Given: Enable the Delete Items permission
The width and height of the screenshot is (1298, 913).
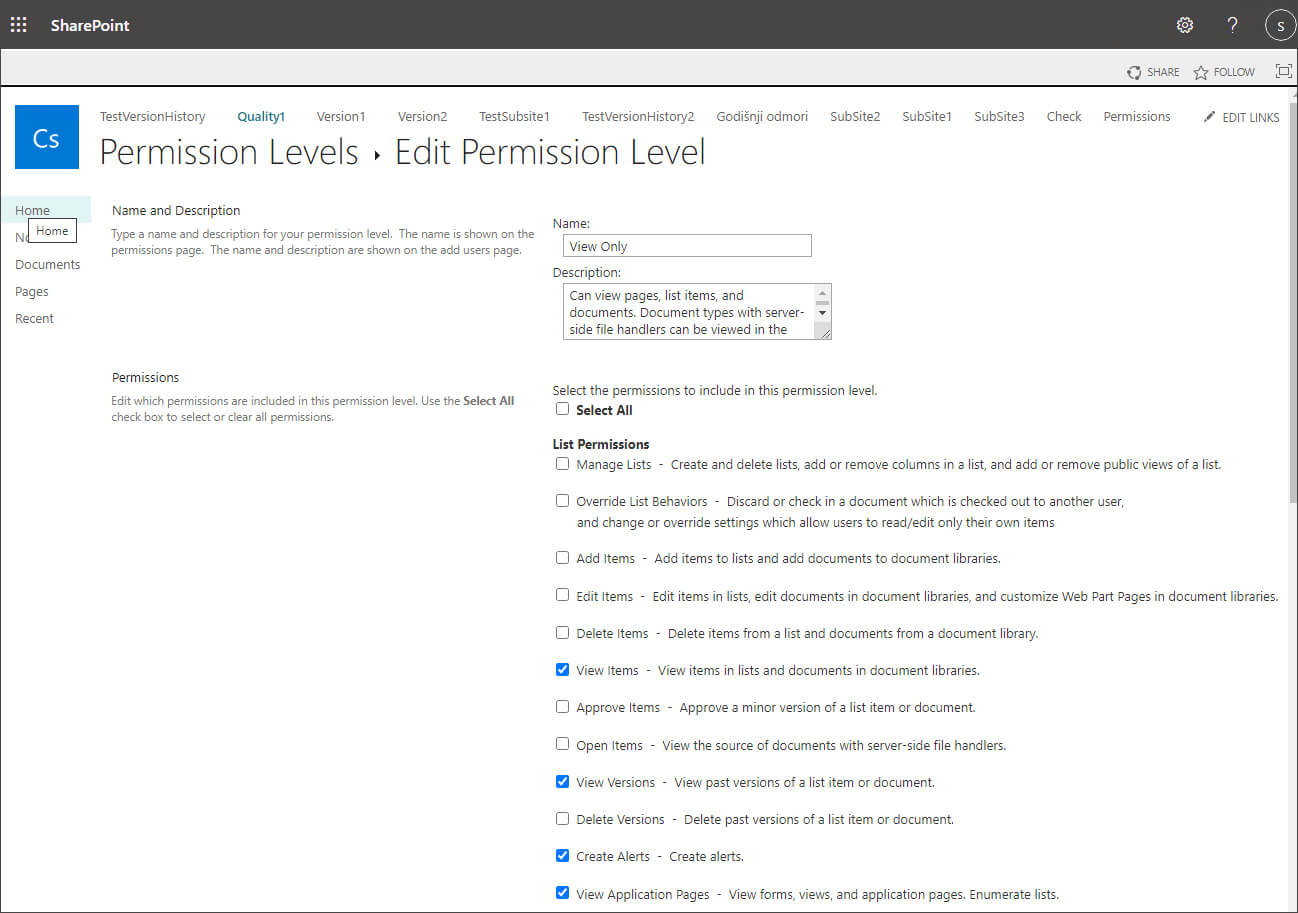Looking at the screenshot, I should click(x=562, y=633).
